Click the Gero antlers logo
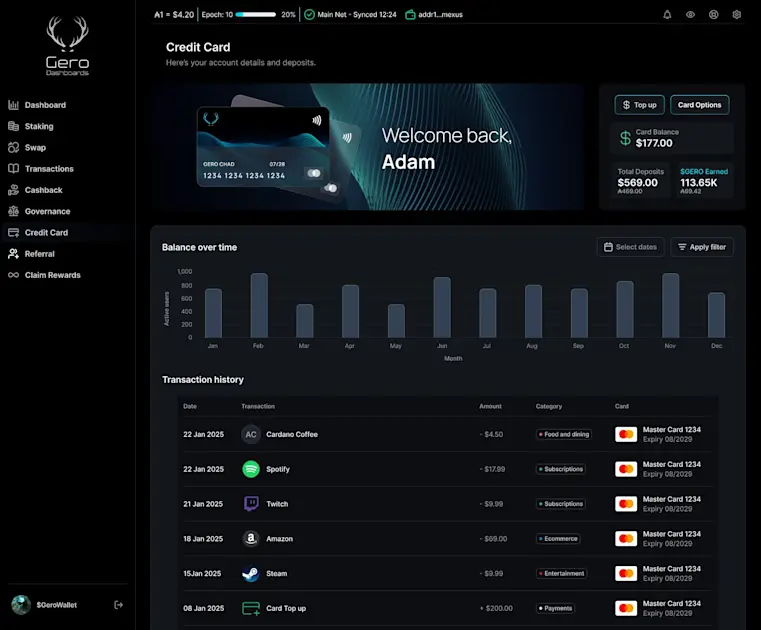The height and width of the screenshot is (630, 761). [x=67, y=34]
